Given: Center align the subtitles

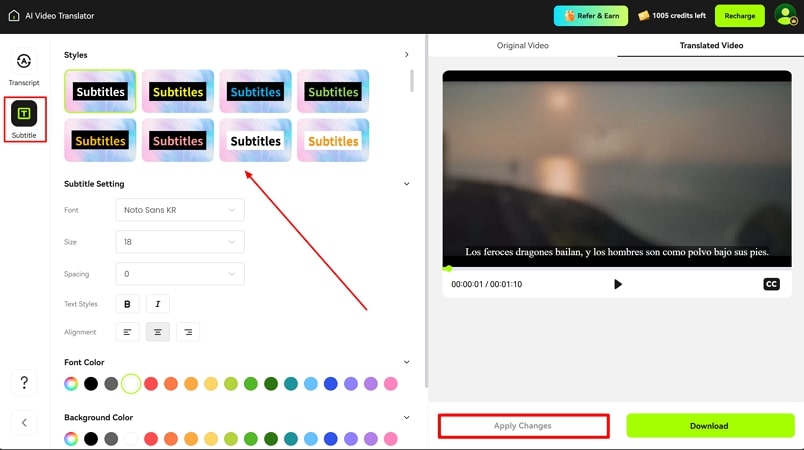Looking at the screenshot, I should pyautogui.click(x=157, y=332).
